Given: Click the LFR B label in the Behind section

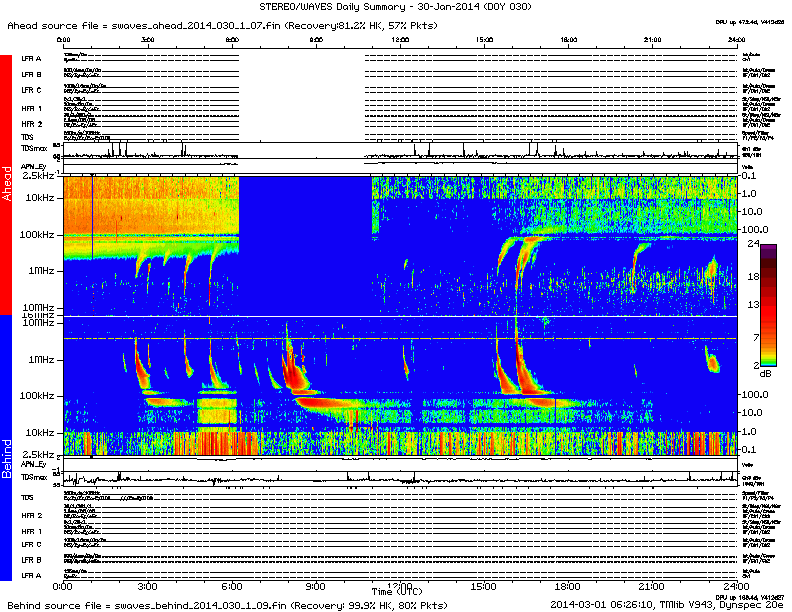Looking at the screenshot, I should coord(31,559).
